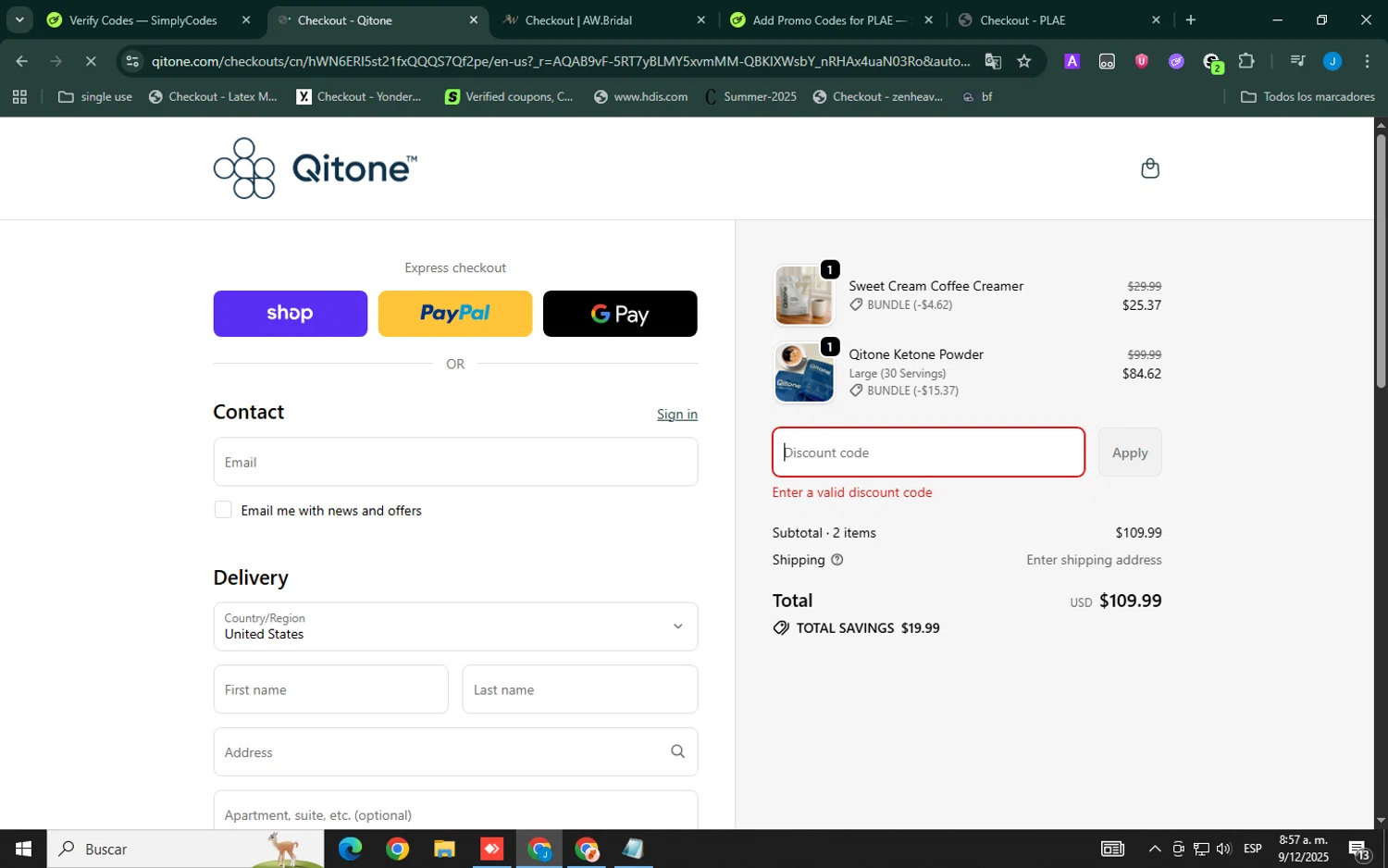
Task: Click Qitone Ketone Powder thumbnail
Action: (804, 373)
